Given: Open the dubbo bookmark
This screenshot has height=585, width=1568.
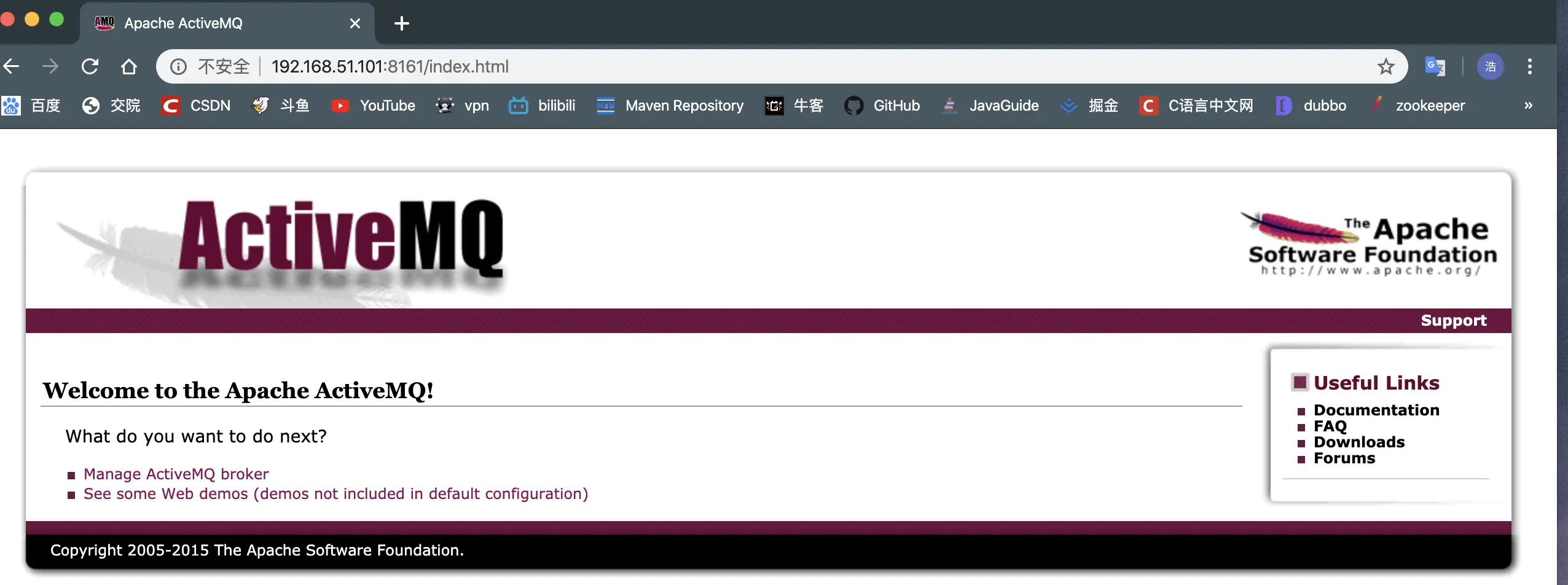Looking at the screenshot, I should pyautogui.click(x=1311, y=106).
